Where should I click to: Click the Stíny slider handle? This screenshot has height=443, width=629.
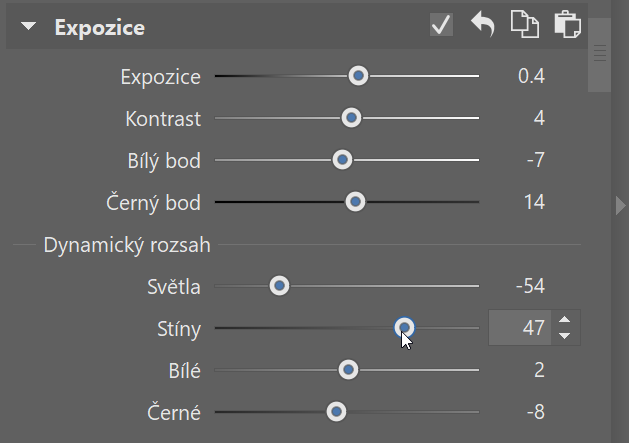404,328
